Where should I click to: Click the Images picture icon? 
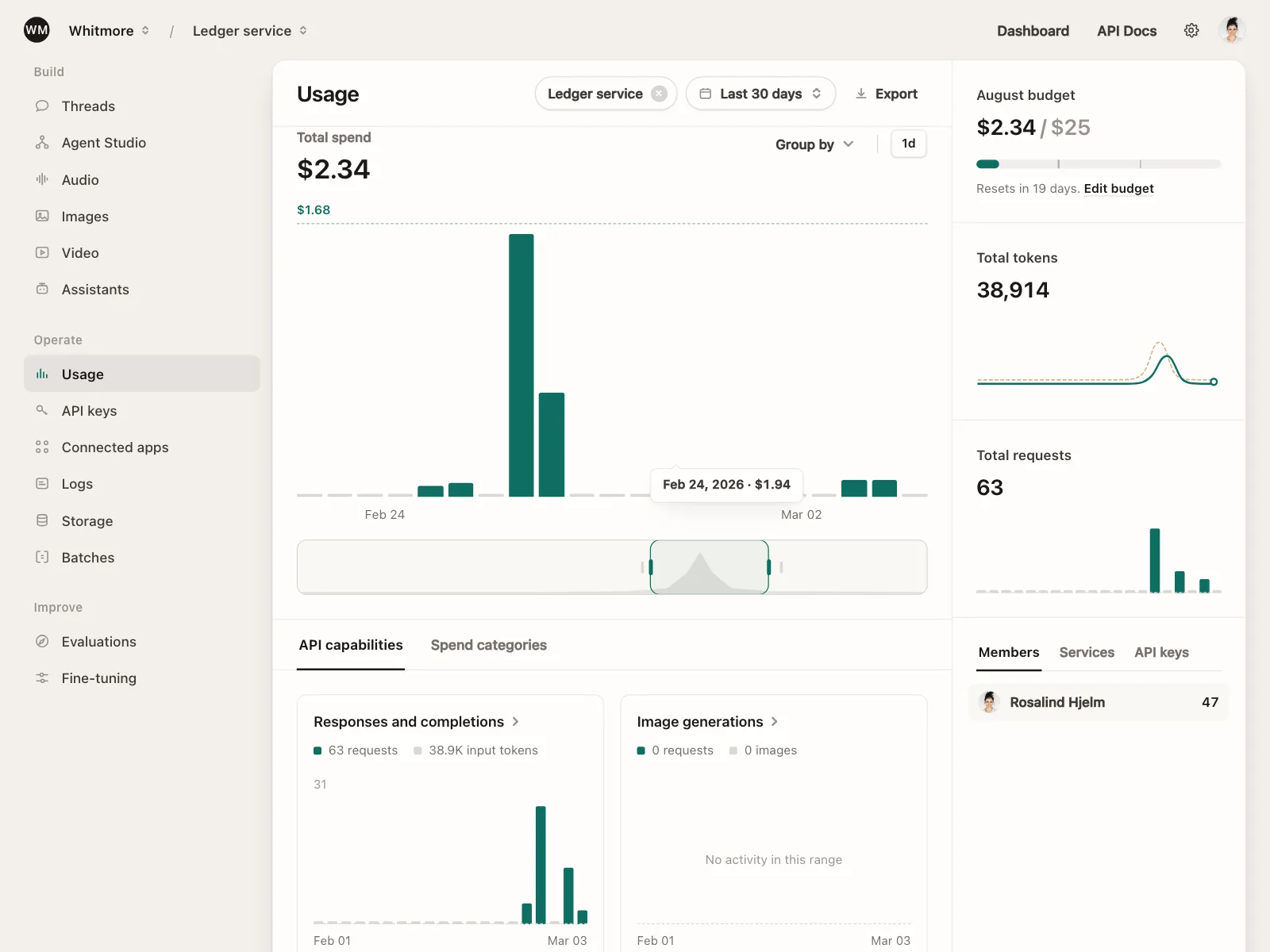point(42,217)
